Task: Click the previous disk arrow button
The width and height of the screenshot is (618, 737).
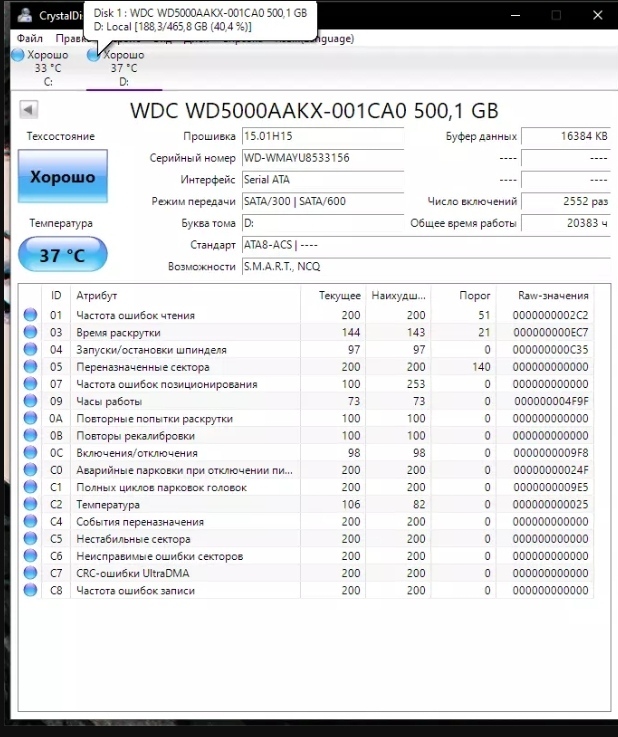Action: (x=28, y=110)
